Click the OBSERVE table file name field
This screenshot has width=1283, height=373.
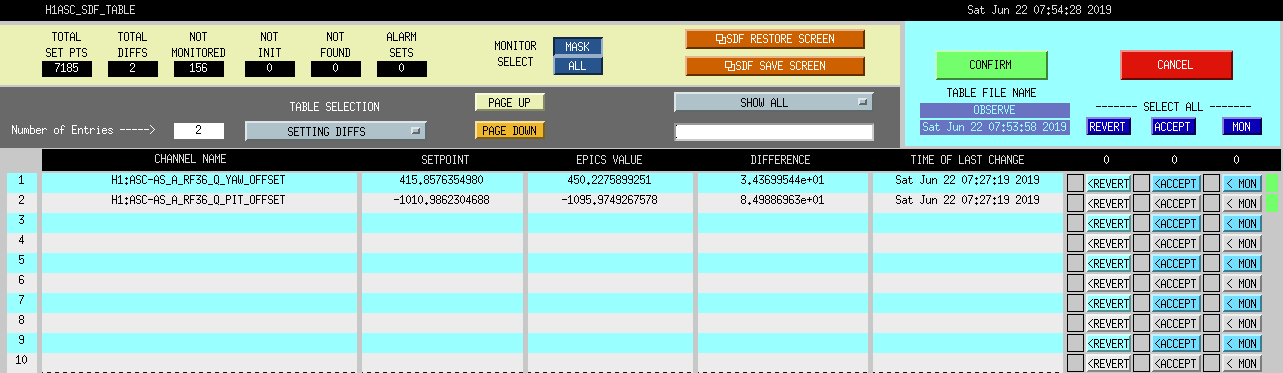click(995, 110)
